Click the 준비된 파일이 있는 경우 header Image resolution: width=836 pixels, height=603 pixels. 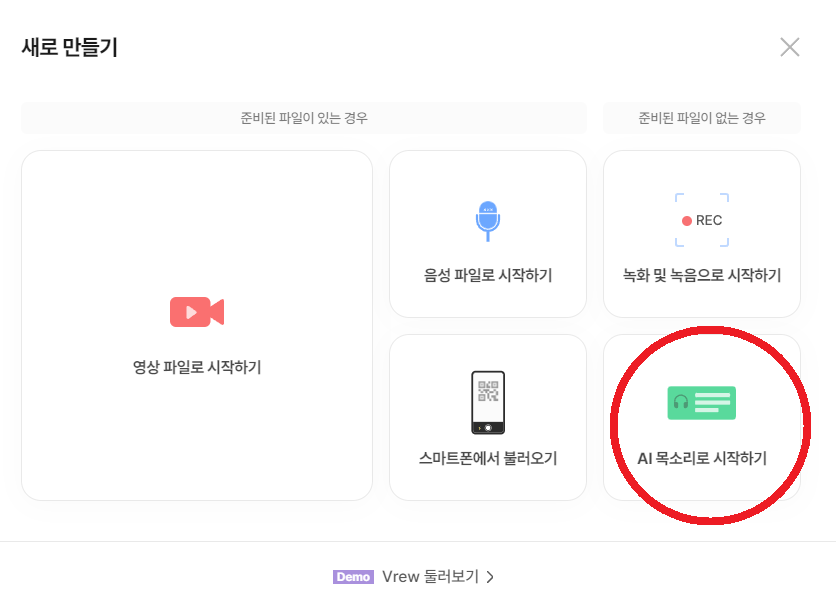(304, 118)
